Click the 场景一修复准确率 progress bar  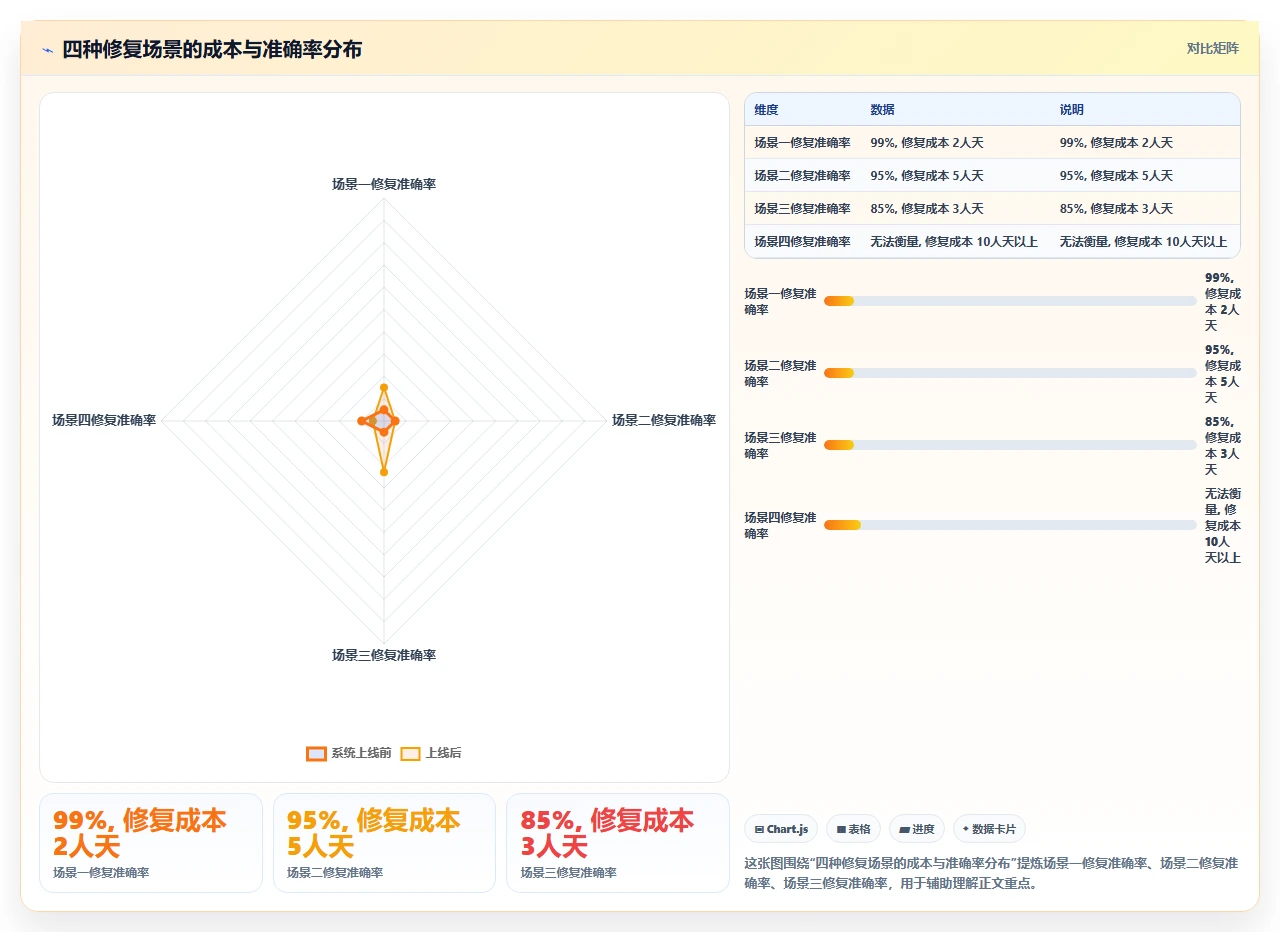[1010, 301]
